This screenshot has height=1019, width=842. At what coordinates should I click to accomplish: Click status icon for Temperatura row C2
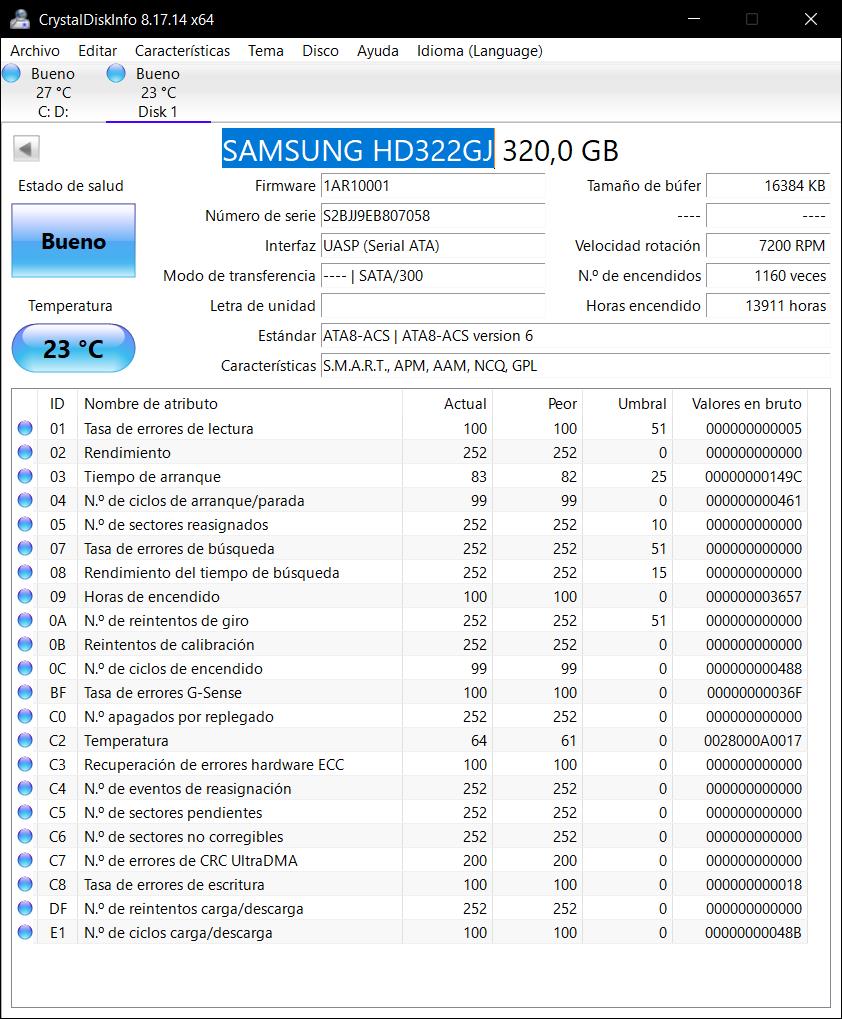point(25,741)
